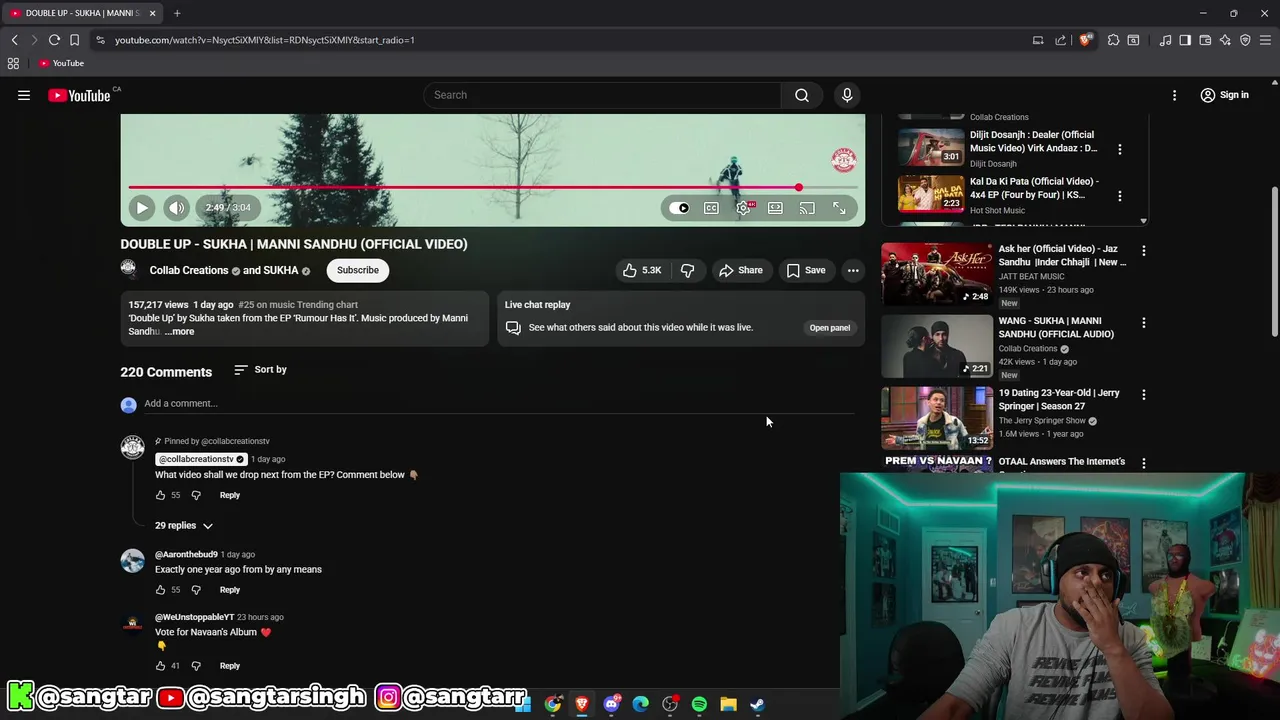Open the browser extensions puzzle icon

1113,40
